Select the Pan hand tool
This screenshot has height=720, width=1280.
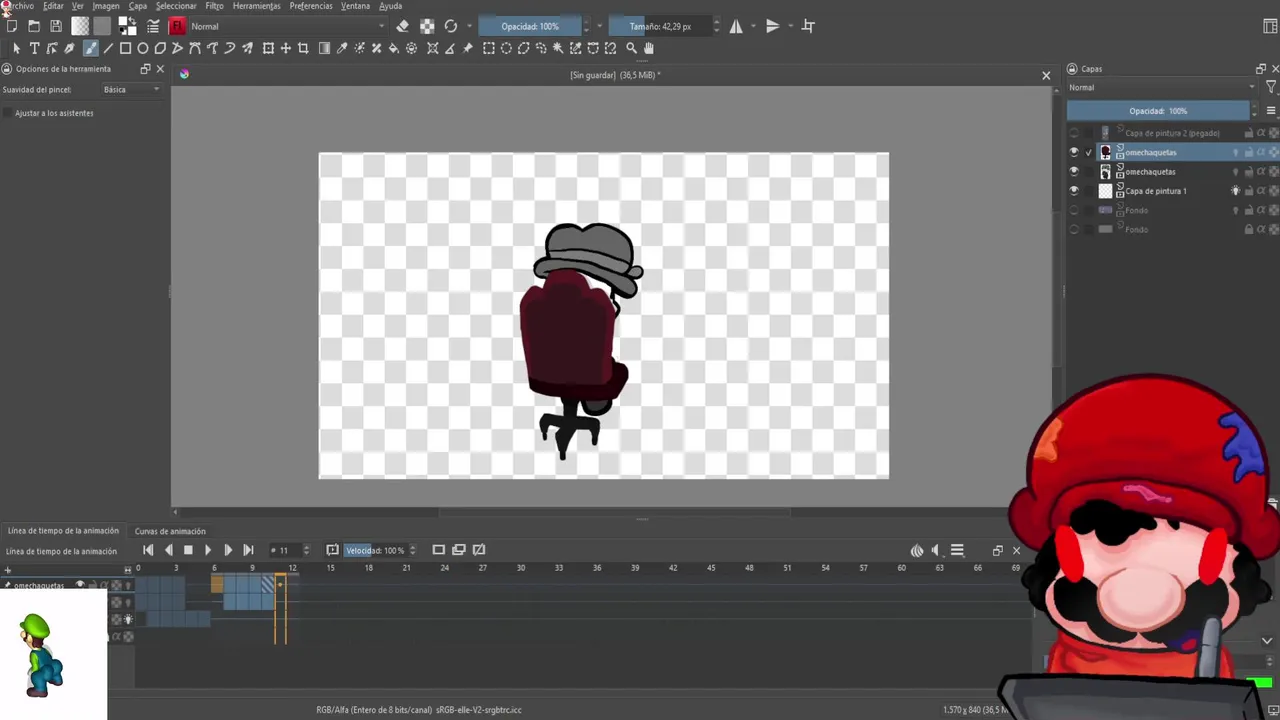pyautogui.click(x=649, y=48)
